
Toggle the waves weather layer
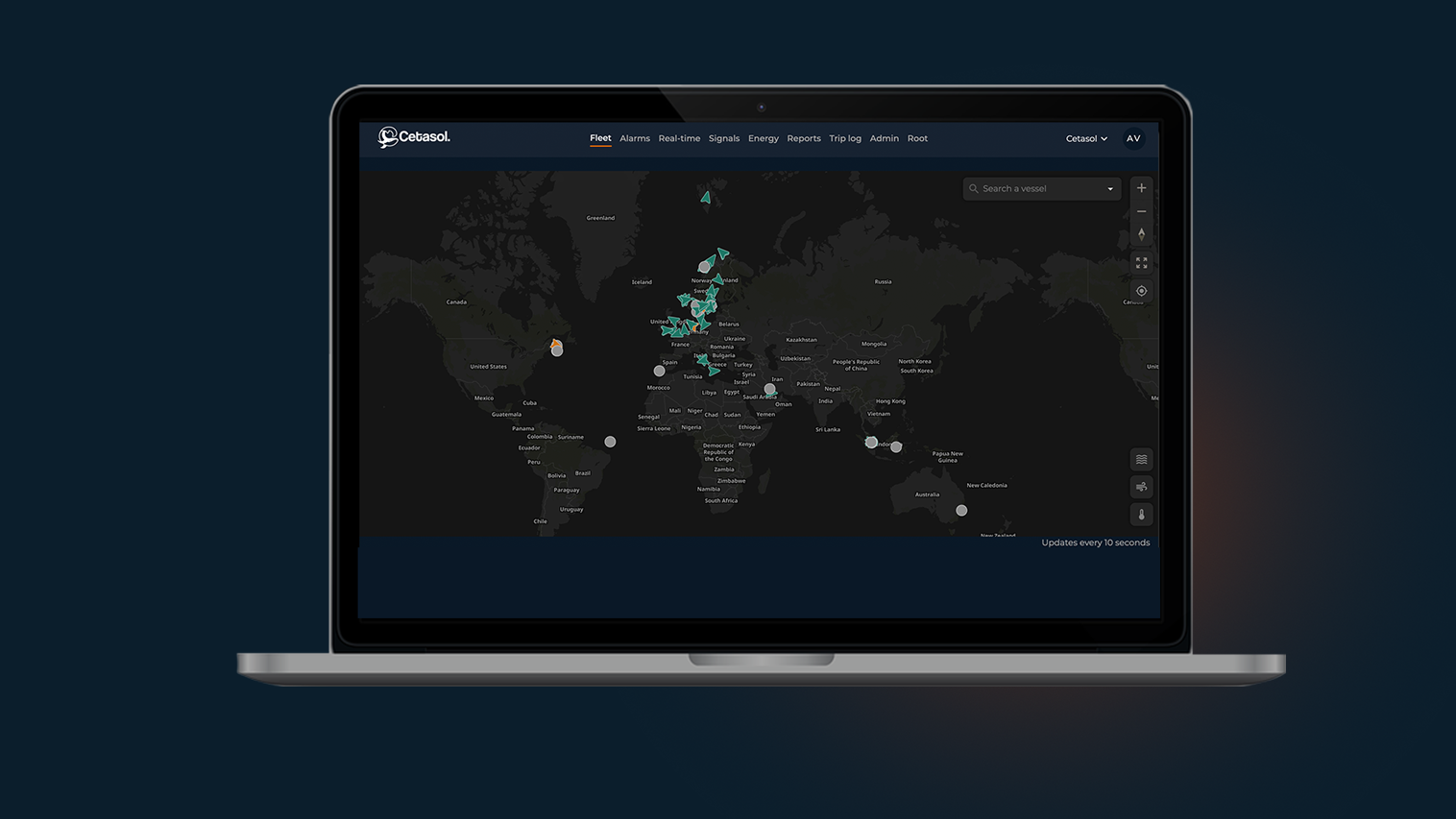[x=1141, y=460]
